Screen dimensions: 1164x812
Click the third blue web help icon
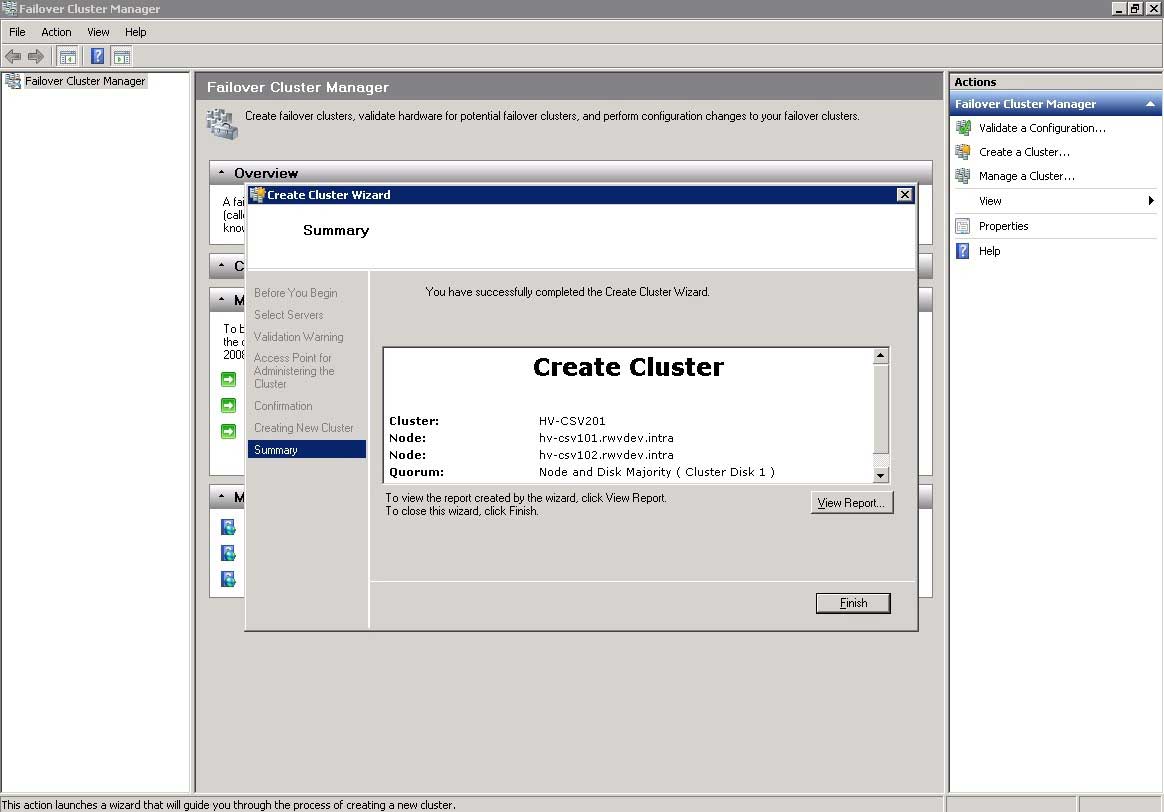(229, 579)
